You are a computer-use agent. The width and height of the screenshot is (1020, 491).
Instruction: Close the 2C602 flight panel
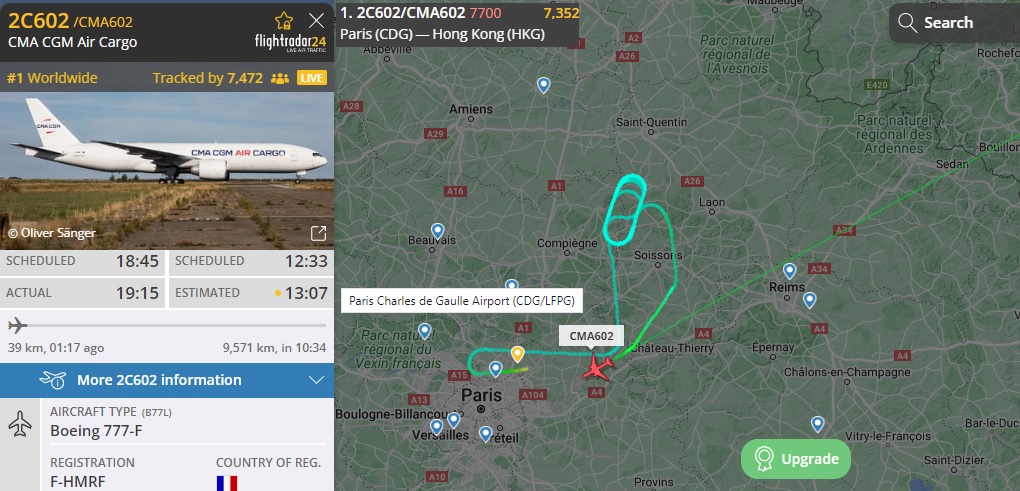[316, 21]
